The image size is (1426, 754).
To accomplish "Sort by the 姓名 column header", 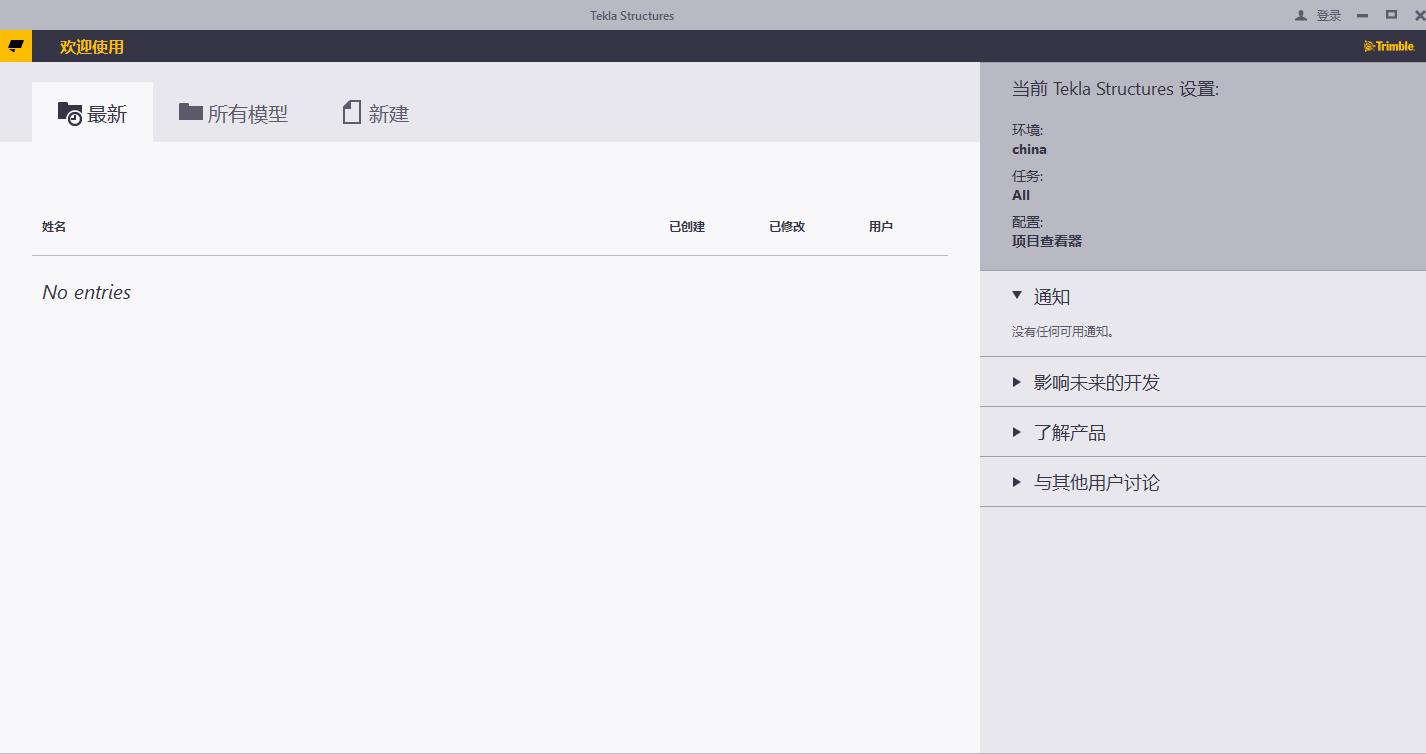I will [x=54, y=227].
